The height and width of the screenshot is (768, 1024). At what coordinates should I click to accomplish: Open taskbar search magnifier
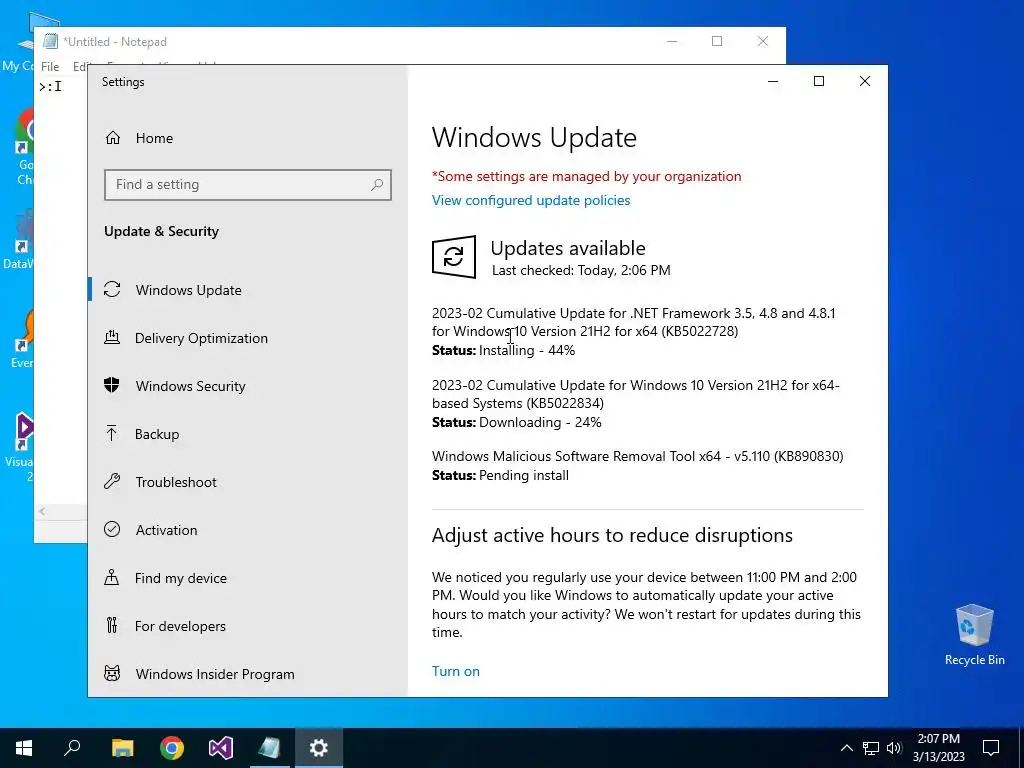72,748
